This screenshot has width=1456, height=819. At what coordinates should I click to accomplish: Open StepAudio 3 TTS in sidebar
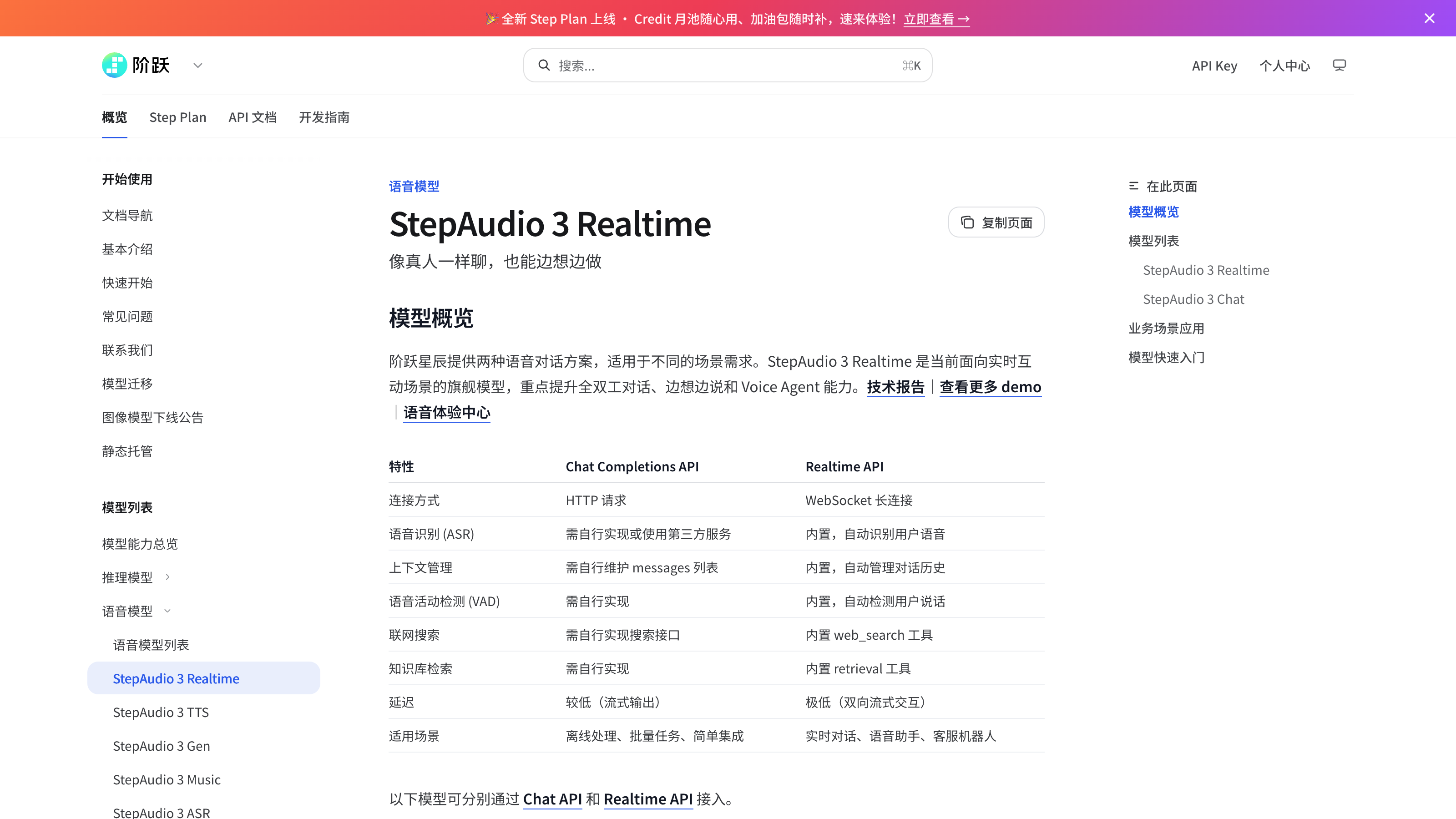click(161, 712)
